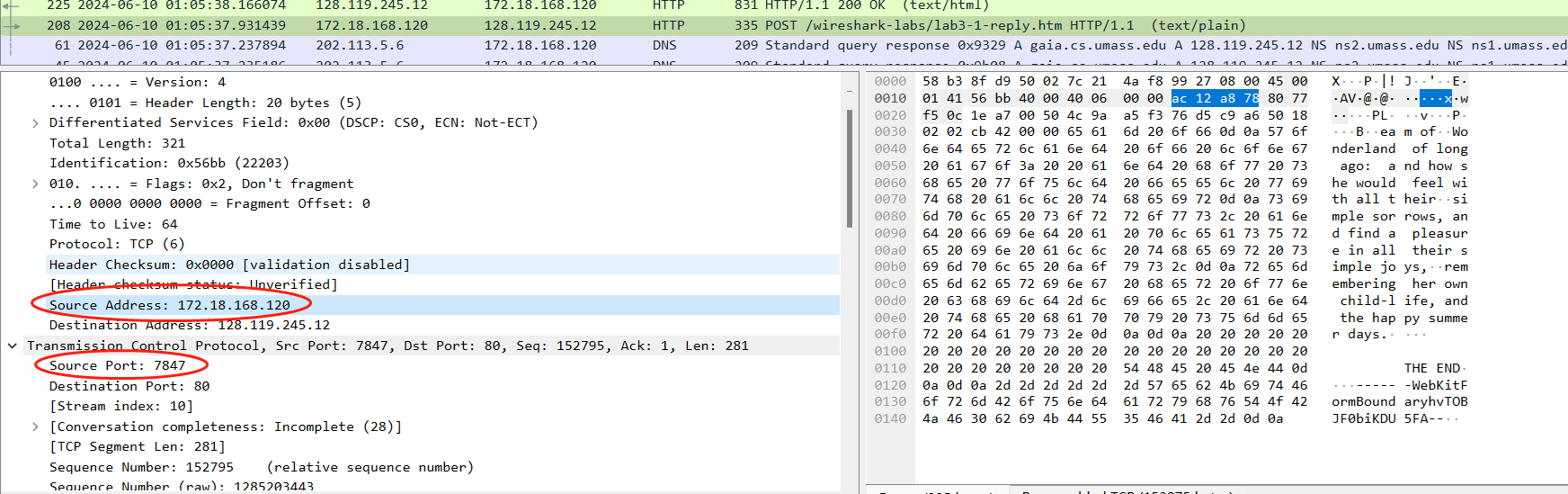
Task: Expand the Differentiated Services Field row
Action: click(x=35, y=123)
